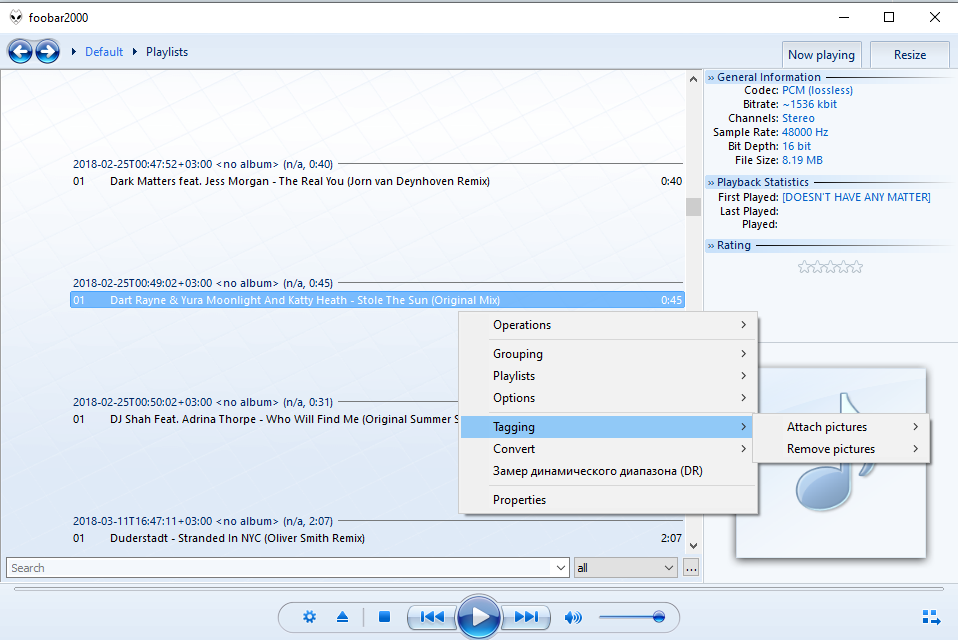Skip to the next track
Viewport: 958px width, 640px height.
point(526,617)
